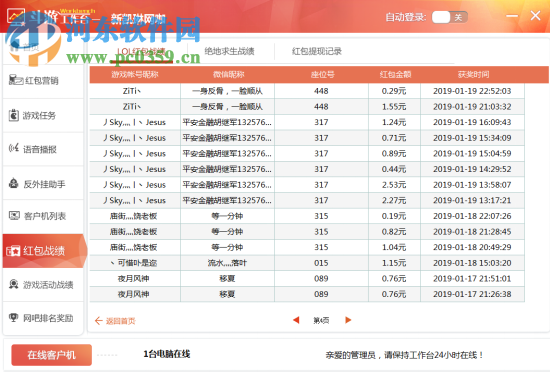Click amount 1.04元 in table

(394, 247)
